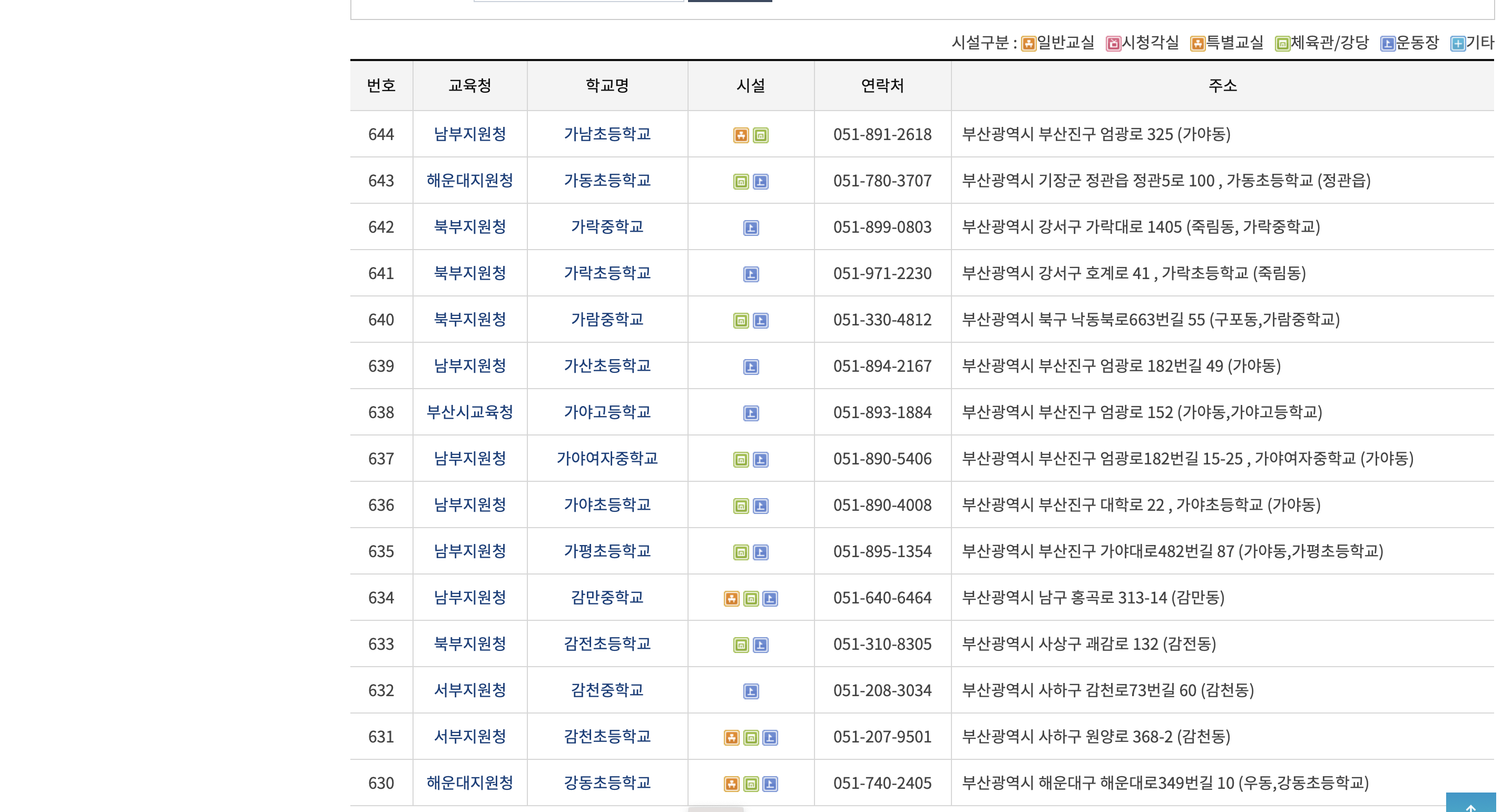Click 북부지원청 link in 가락초등학교 row
This screenshot has height=812, width=1512.
[x=469, y=273]
